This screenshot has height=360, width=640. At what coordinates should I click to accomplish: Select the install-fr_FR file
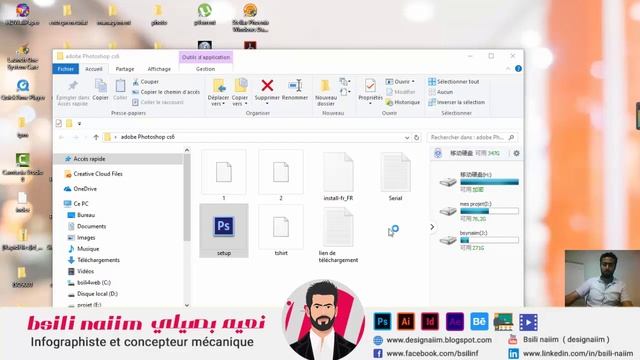coord(338,176)
